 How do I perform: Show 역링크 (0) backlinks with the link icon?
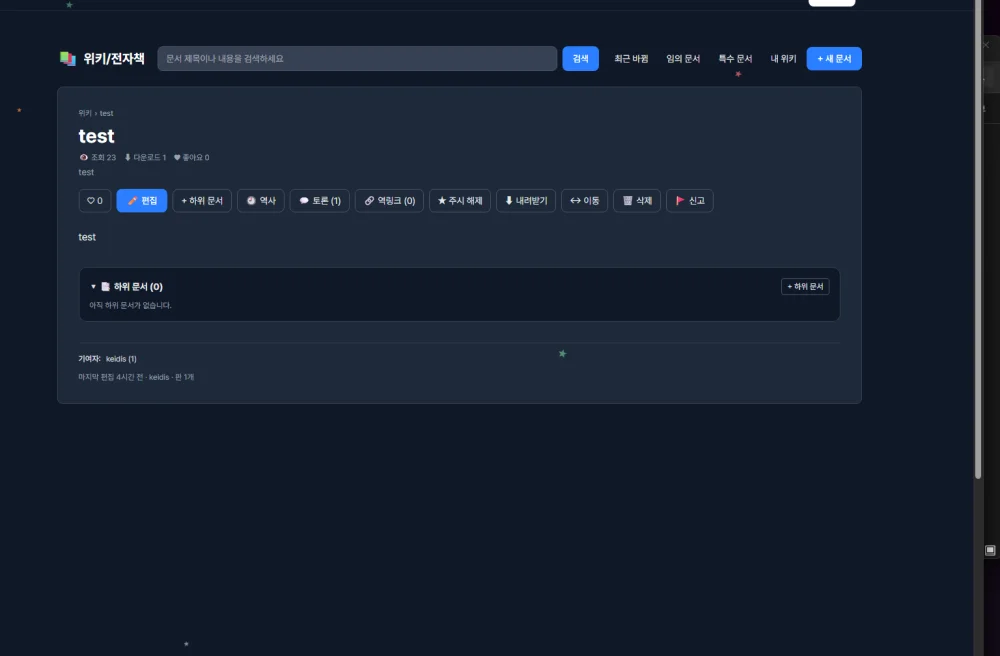click(390, 201)
